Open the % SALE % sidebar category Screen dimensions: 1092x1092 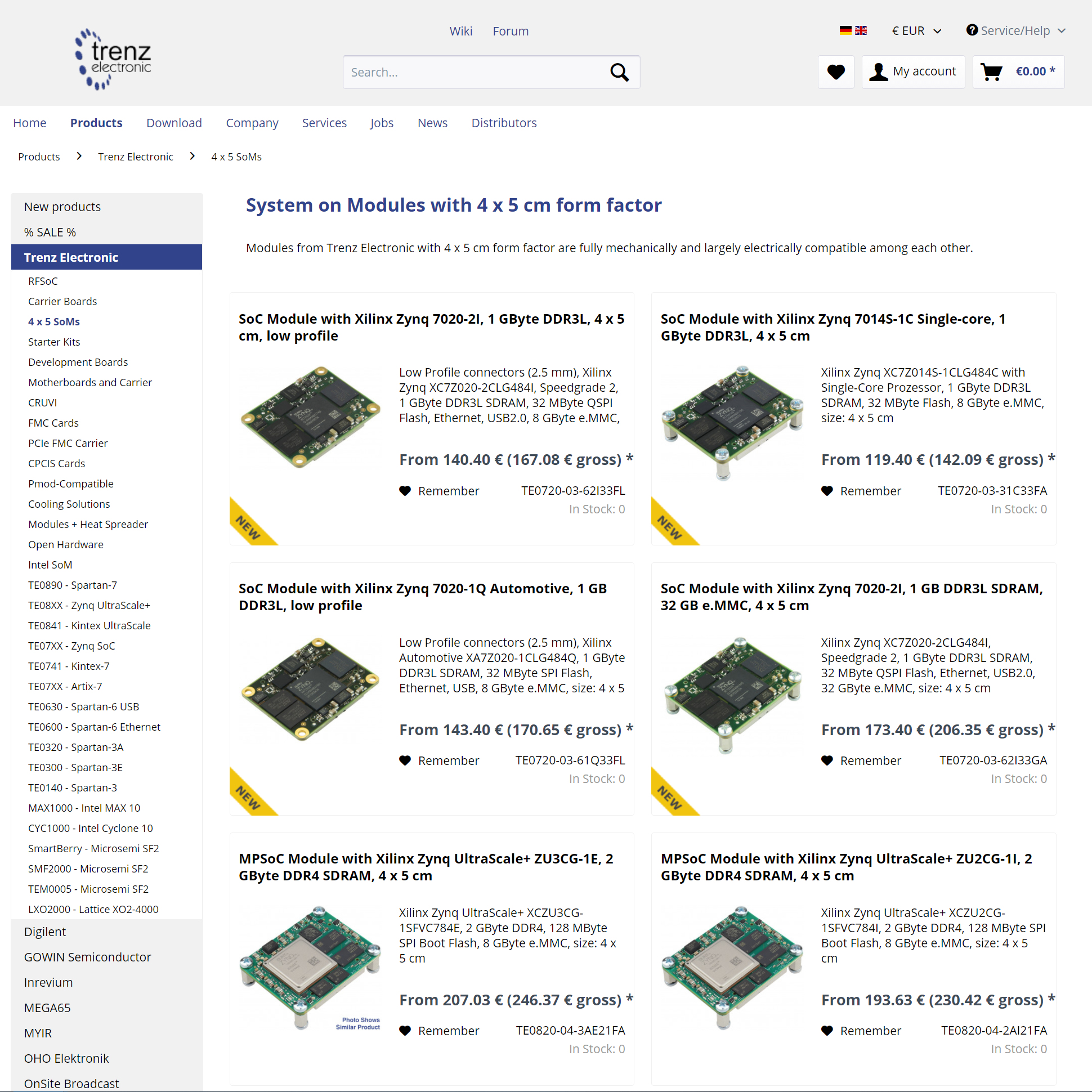pyautogui.click(x=107, y=232)
